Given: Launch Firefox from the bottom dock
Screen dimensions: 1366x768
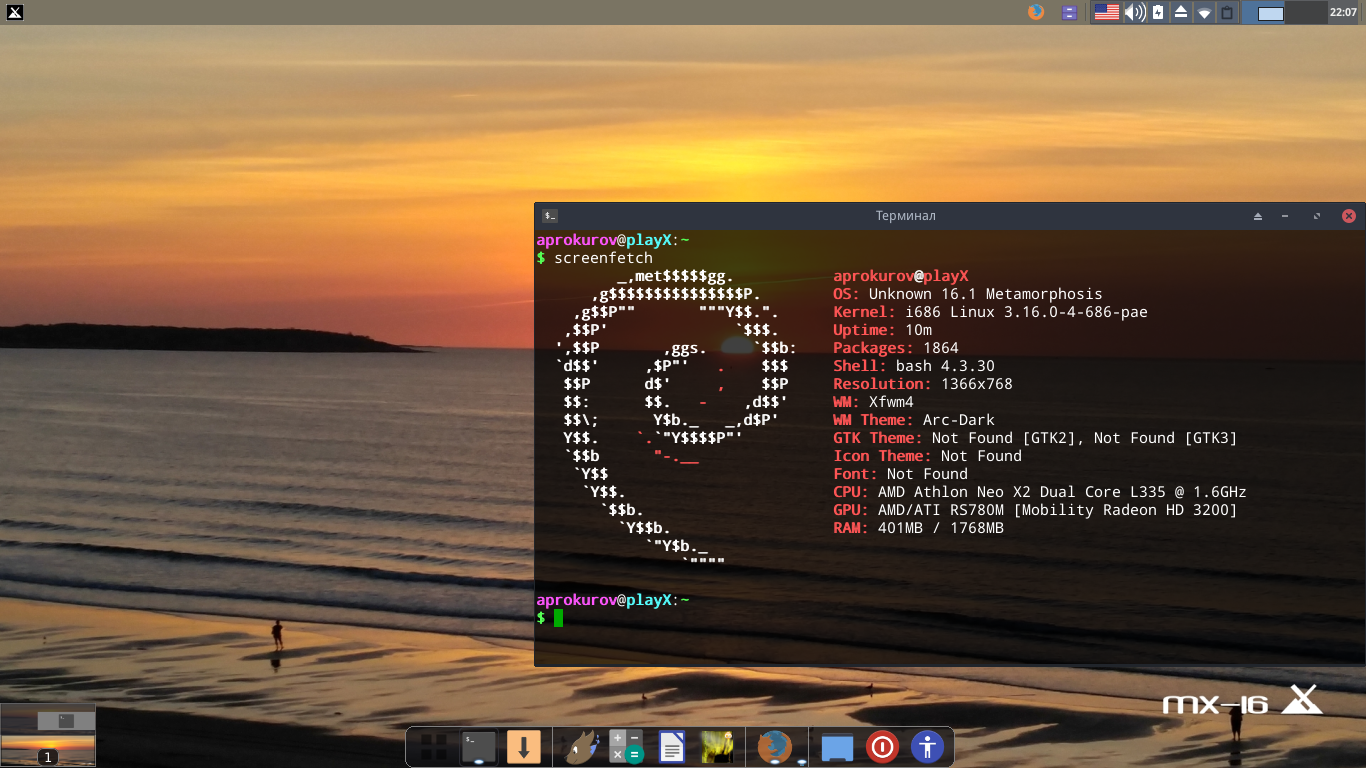Looking at the screenshot, I should [775, 747].
